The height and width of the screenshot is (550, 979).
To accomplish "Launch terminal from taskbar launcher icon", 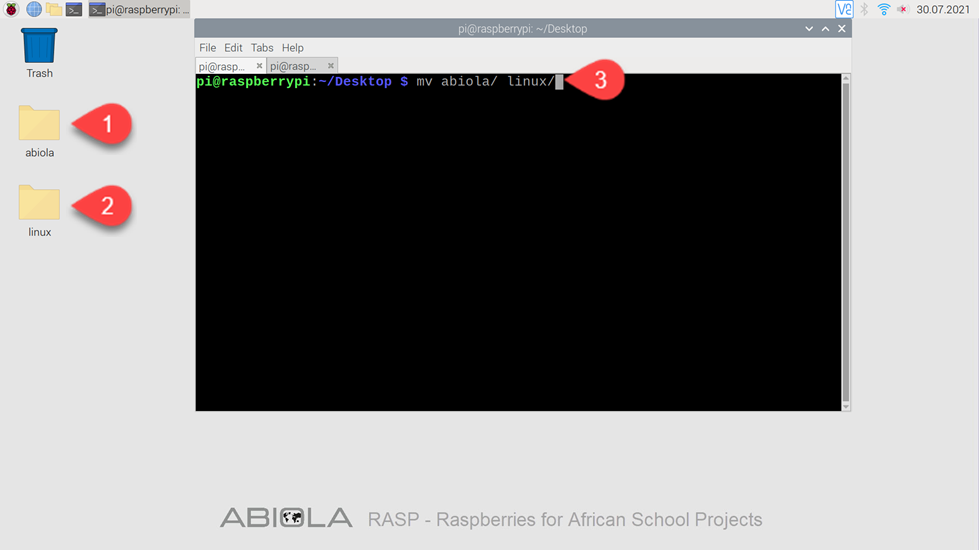I will click(x=74, y=9).
